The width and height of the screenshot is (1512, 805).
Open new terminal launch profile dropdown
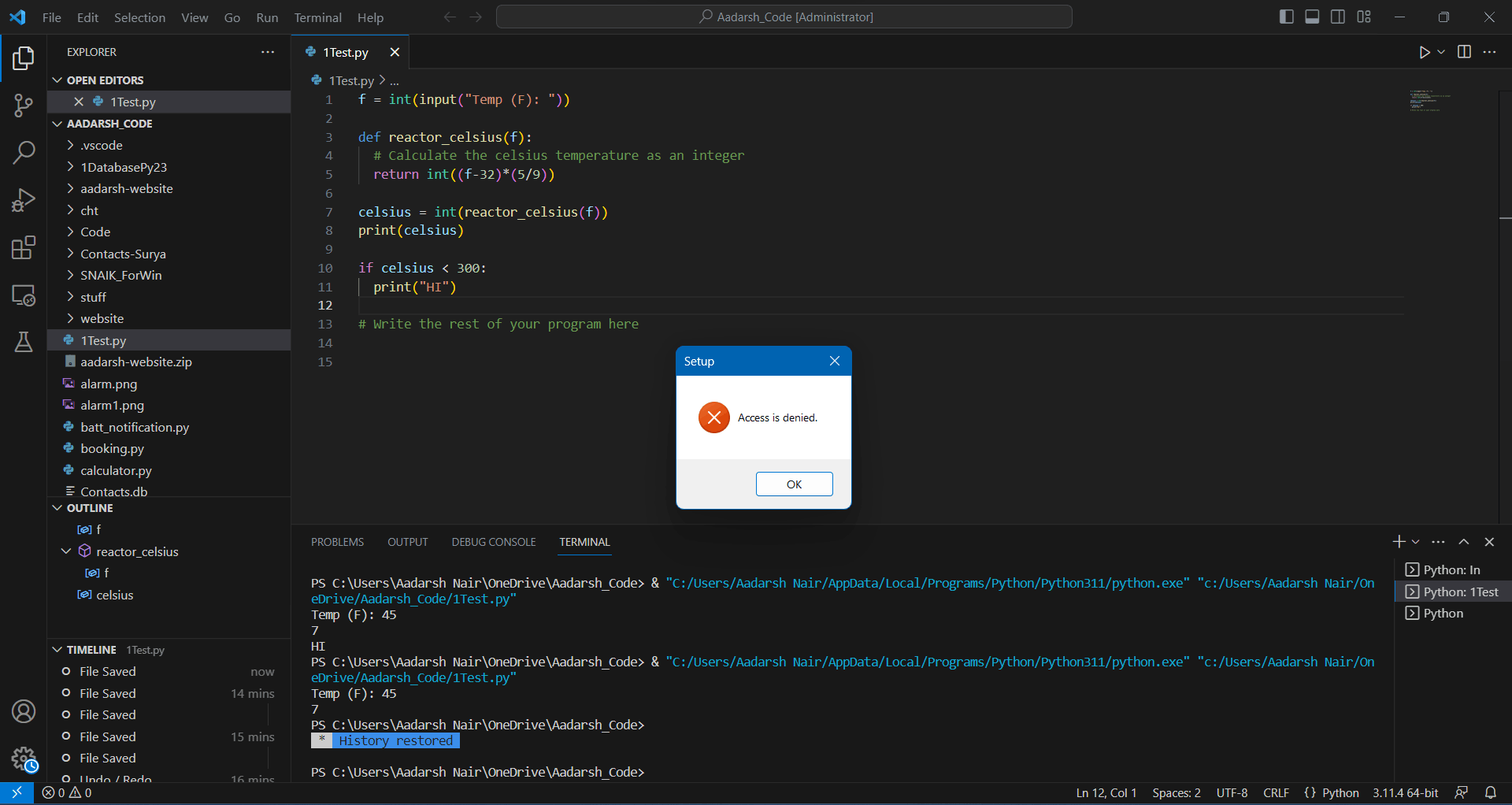click(1415, 542)
